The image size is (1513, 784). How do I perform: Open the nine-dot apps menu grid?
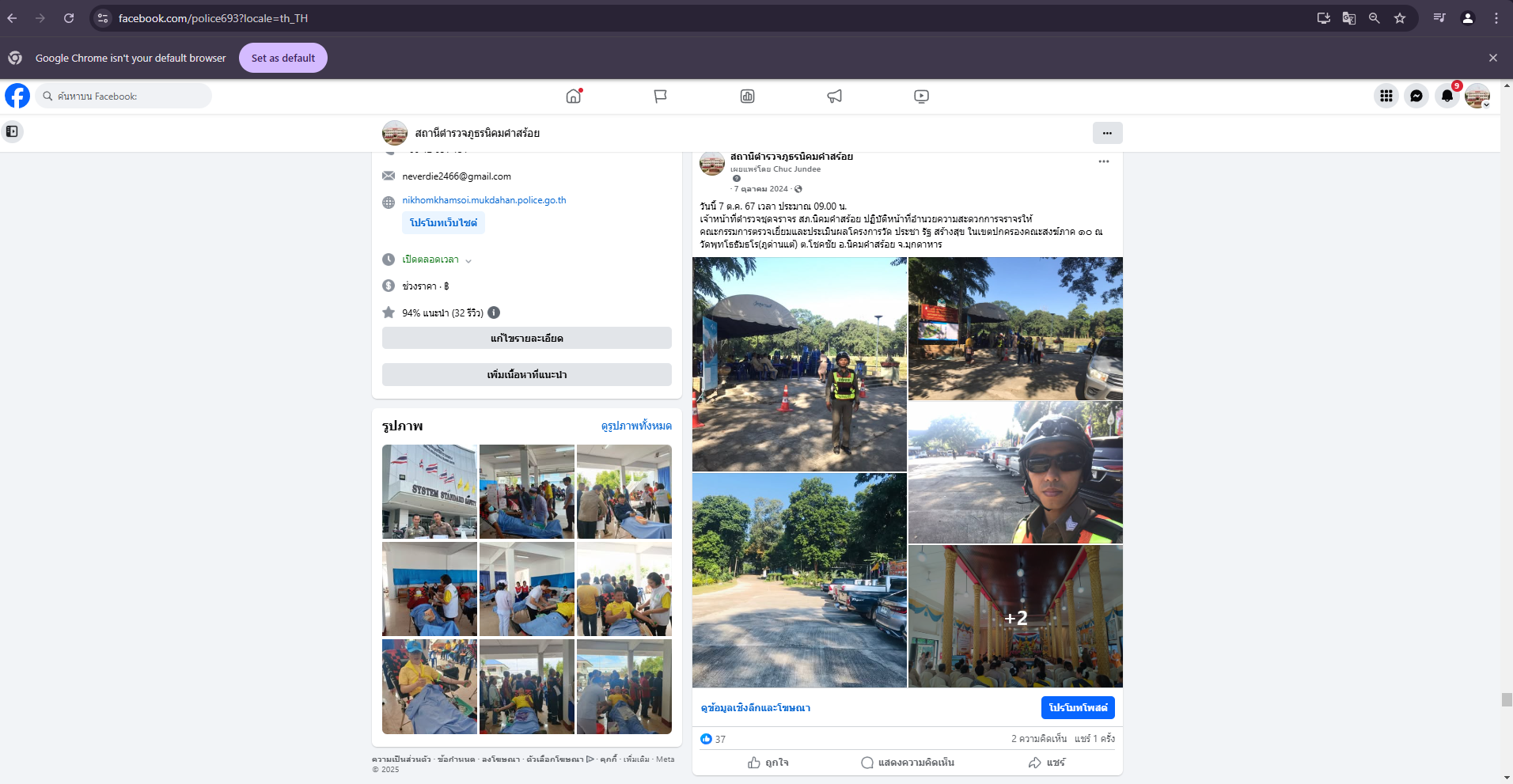point(1386,97)
